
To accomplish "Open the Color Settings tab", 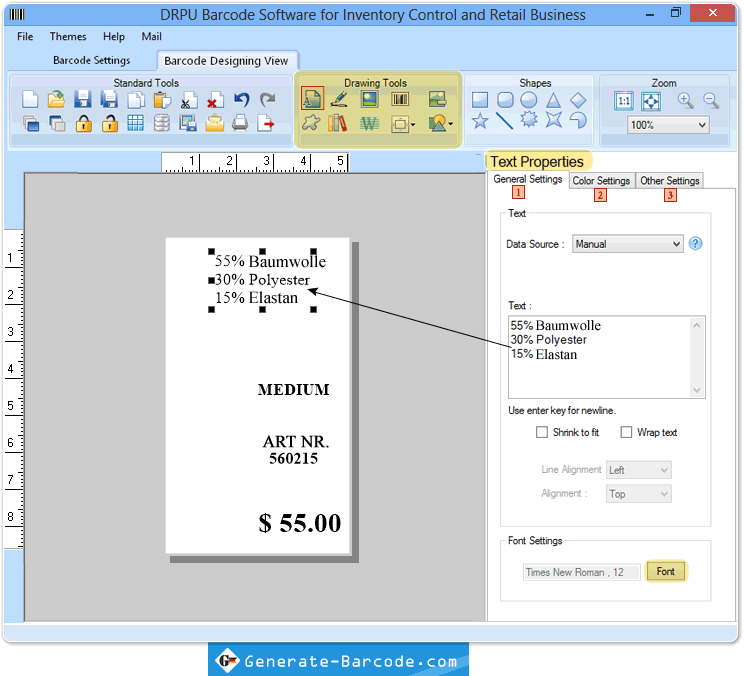I will click(x=601, y=181).
